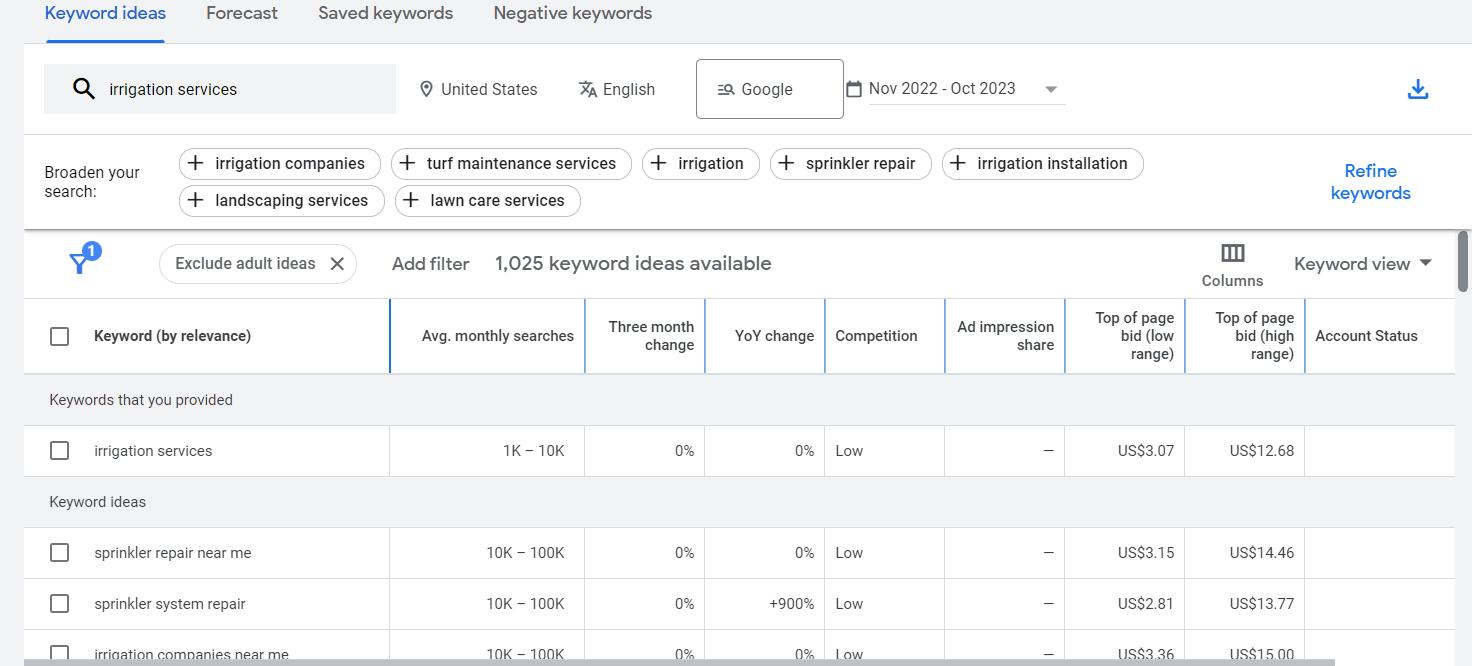Click the 'irrigation services' keyword text
This screenshot has width=1472, height=666.
pyautogui.click(x=153, y=451)
